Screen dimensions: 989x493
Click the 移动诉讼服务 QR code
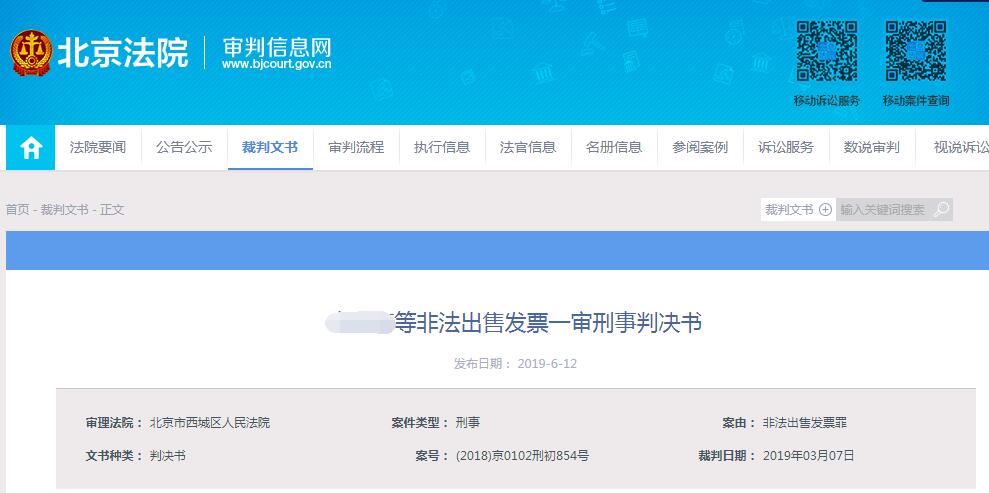pyautogui.click(x=826, y=52)
